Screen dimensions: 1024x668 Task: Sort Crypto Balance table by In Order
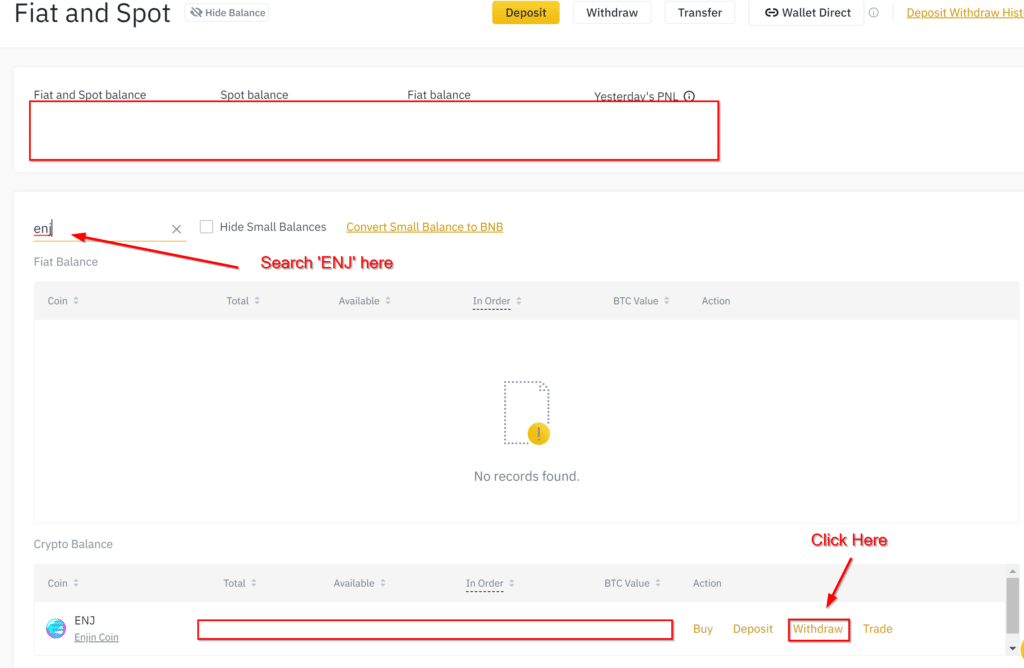click(490, 584)
